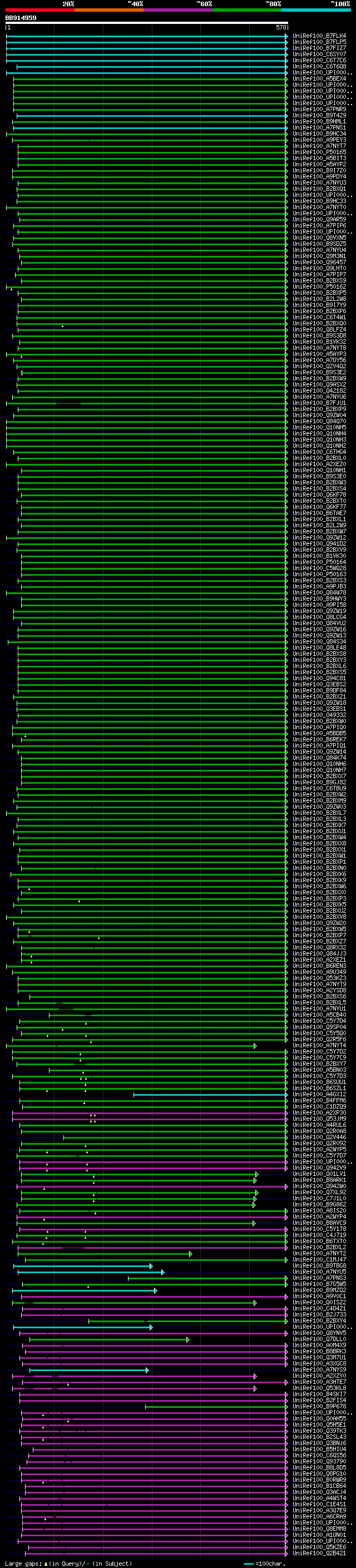Open the UniRef100_Q9AR59 label

[319, 219]
